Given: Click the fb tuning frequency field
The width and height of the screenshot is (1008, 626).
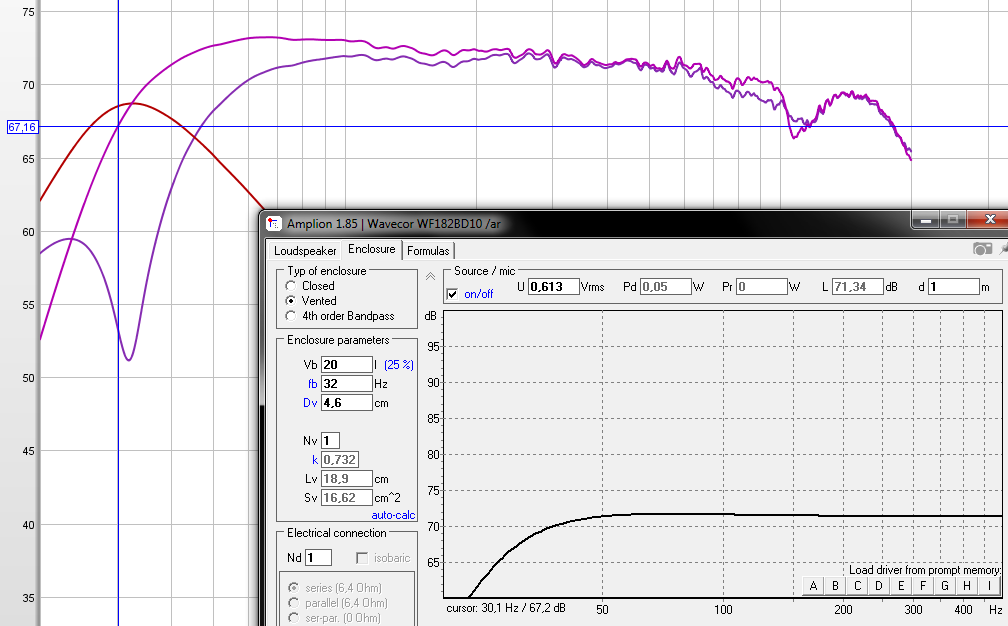Looking at the screenshot, I should [x=346, y=384].
